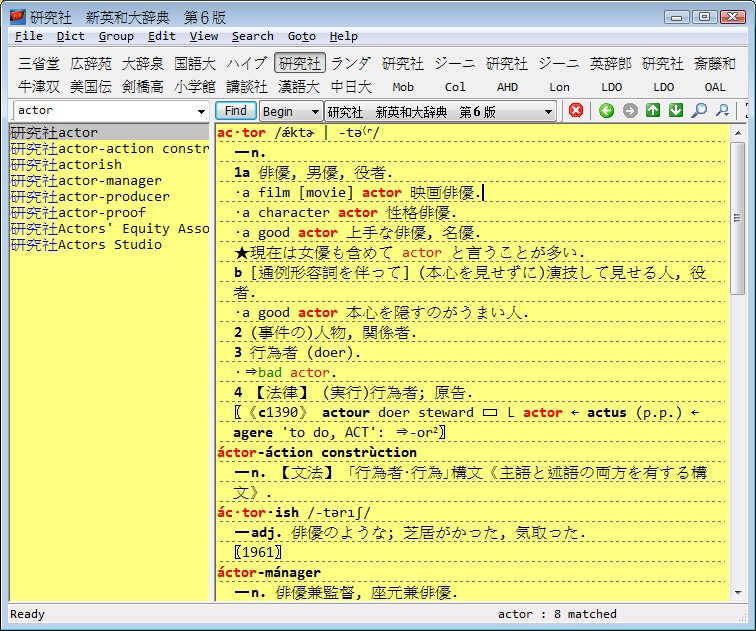
Task: Select the 漢語大 dictionary button
Action: tap(299, 87)
